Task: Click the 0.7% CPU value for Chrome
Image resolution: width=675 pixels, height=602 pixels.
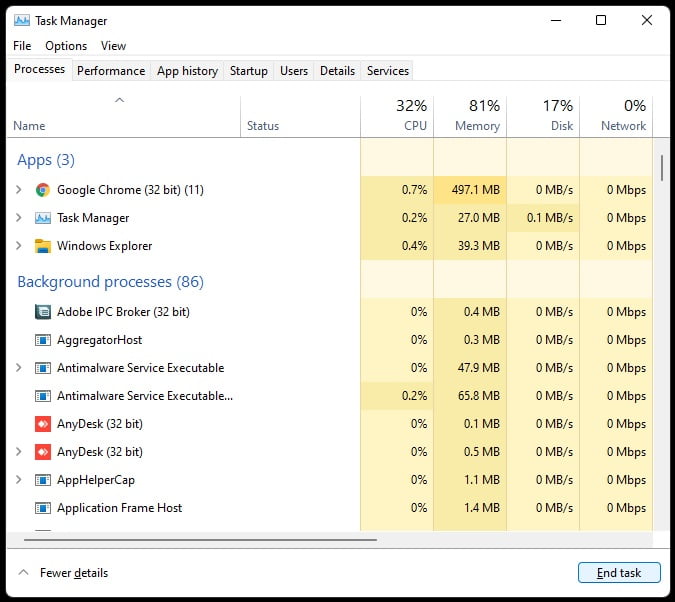Action: (414, 190)
